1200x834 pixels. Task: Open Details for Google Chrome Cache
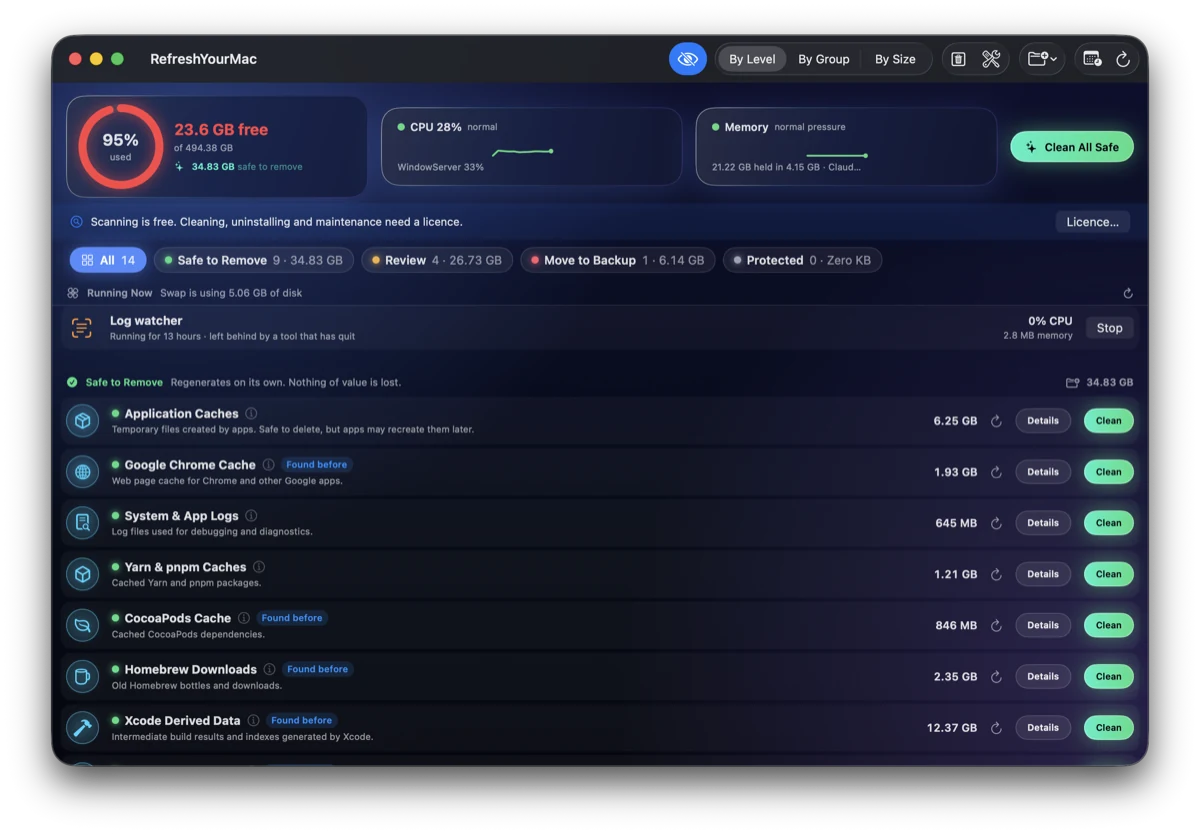(x=1043, y=472)
